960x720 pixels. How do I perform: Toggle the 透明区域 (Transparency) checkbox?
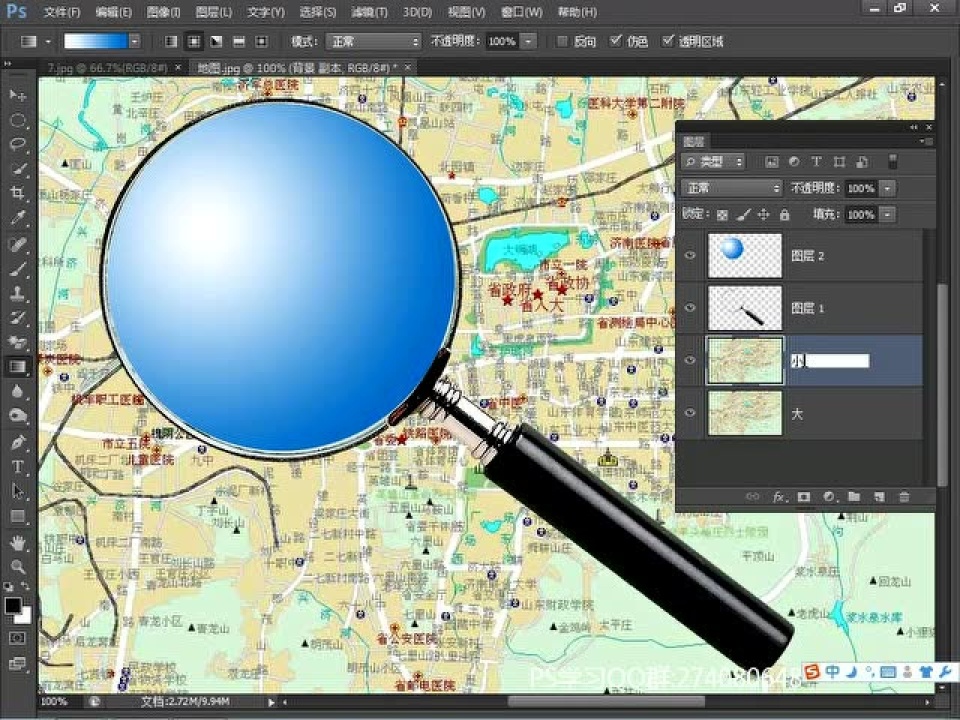pyautogui.click(x=668, y=41)
